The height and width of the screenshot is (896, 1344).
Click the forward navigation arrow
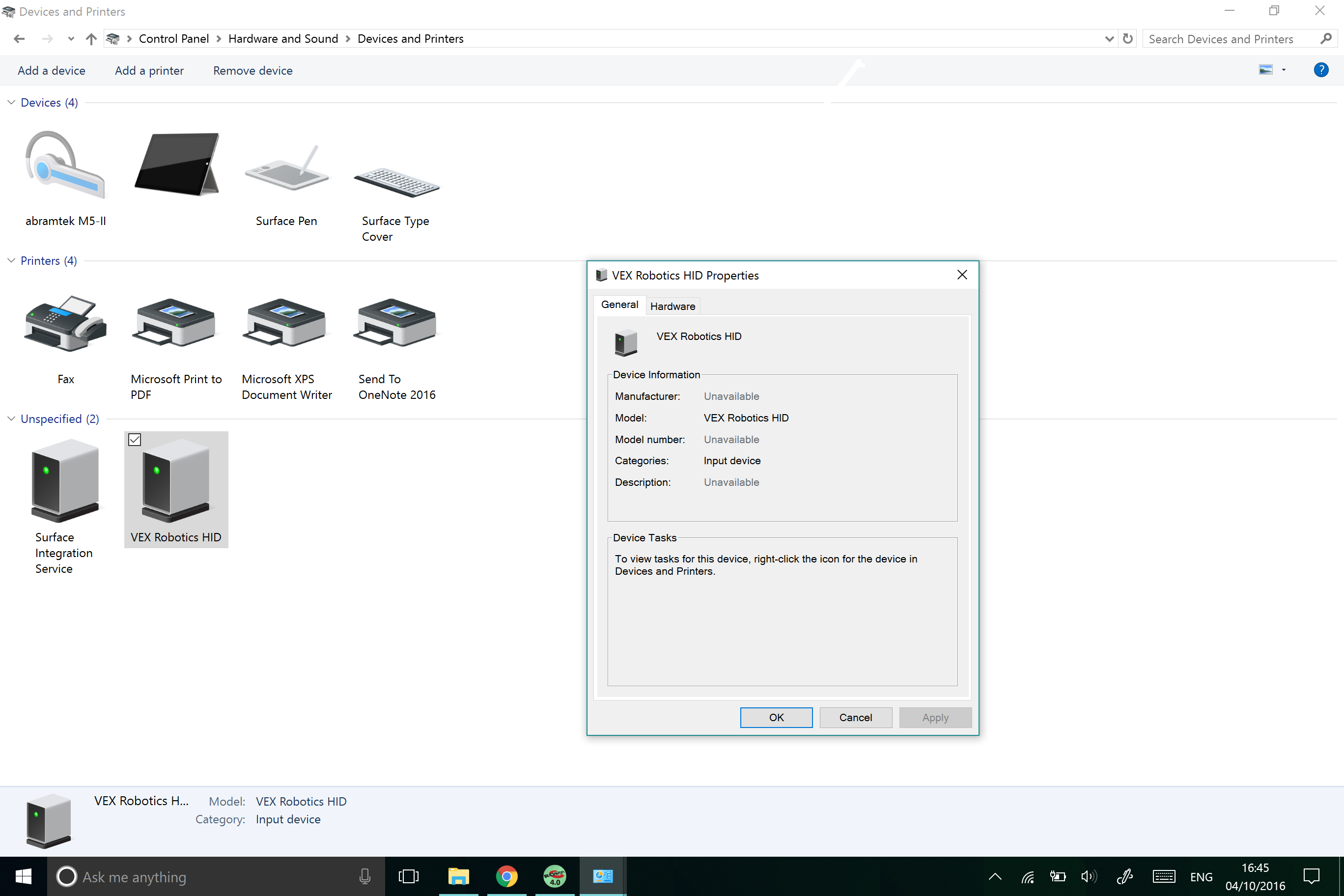click(47, 38)
